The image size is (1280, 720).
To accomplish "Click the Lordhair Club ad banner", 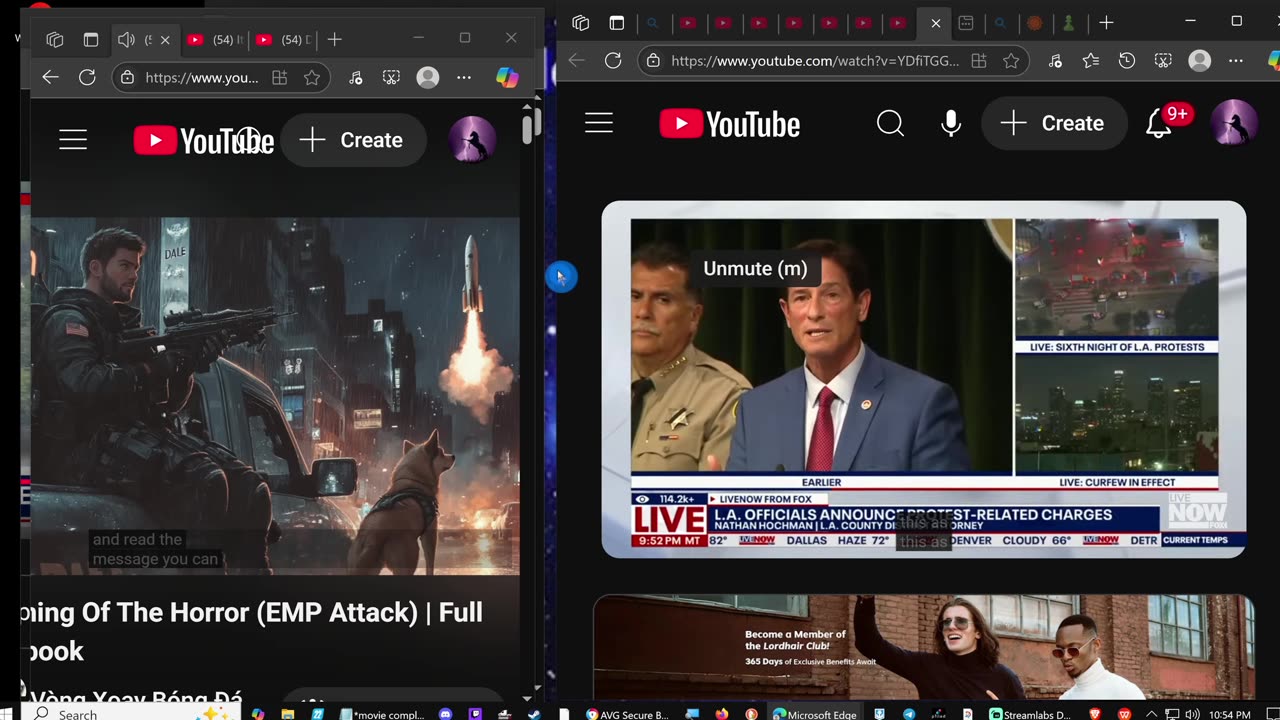I will [x=924, y=647].
